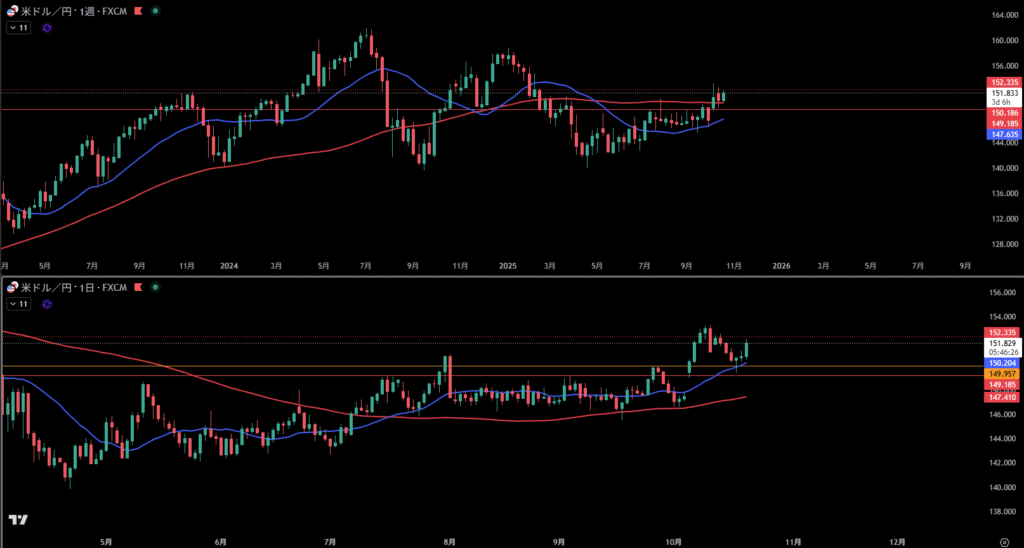The image size is (1024, 548).
Task: Click the purple sync icon on weekly chart
Action: (47, 28)
